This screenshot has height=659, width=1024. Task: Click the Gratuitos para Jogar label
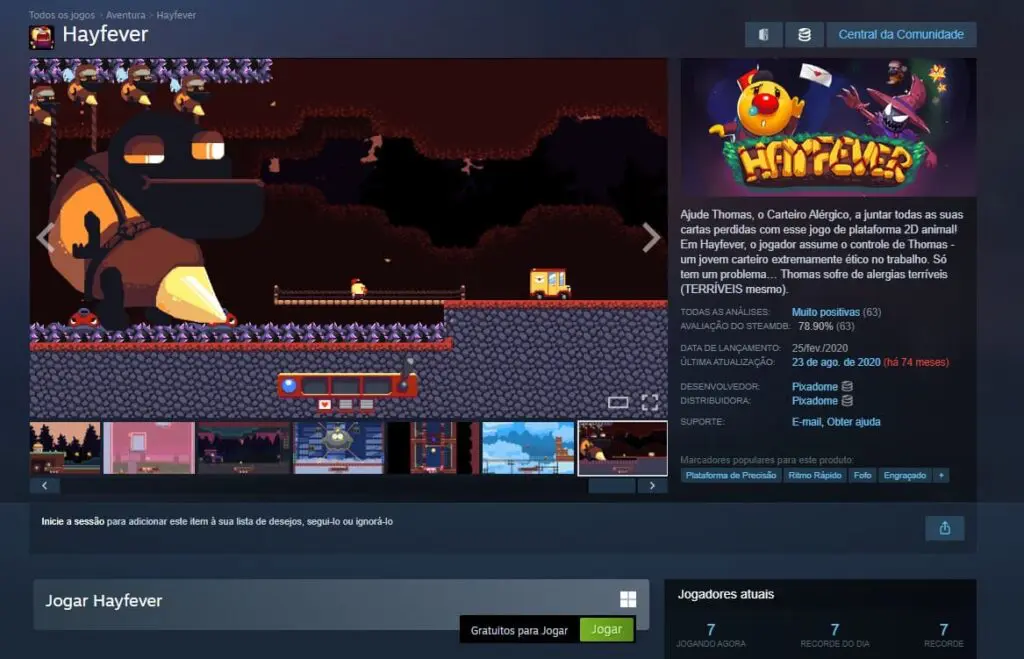[x=519, y=631]
